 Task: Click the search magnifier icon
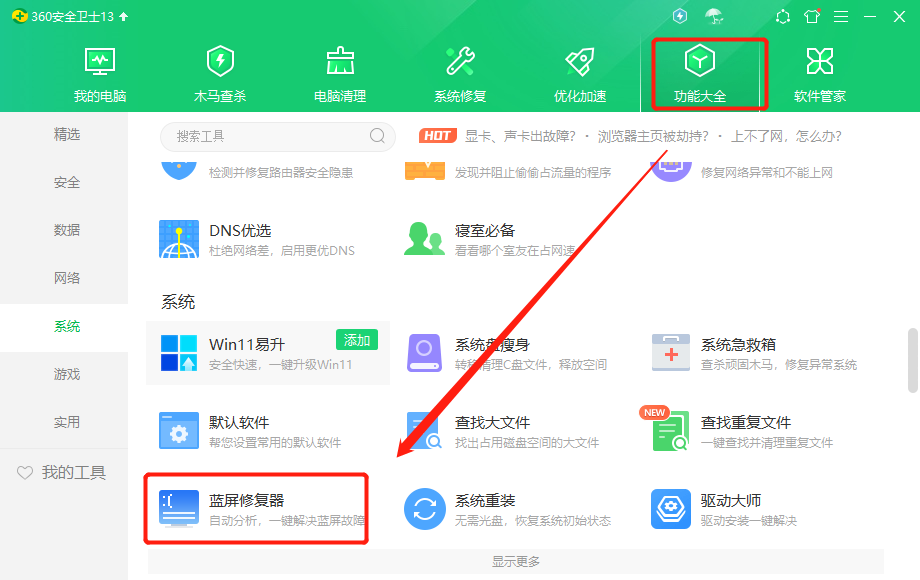tap(377, 136)
